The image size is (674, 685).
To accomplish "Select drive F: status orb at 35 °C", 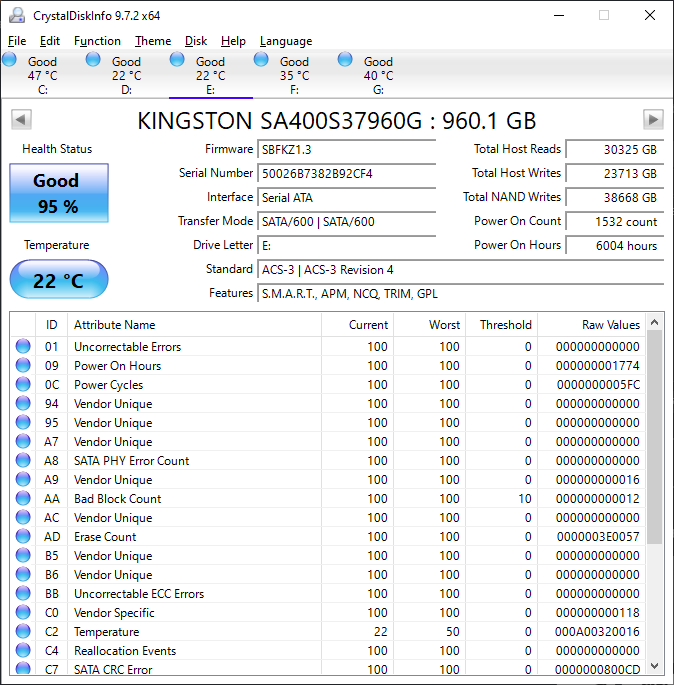I will [261, 59].
